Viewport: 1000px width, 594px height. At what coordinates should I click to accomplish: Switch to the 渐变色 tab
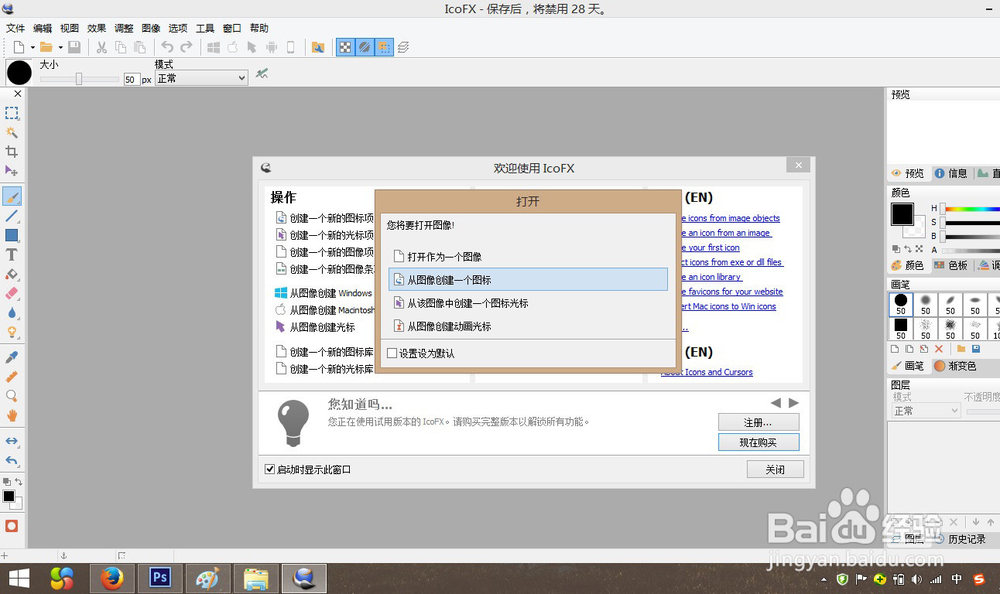pos(955,366)
